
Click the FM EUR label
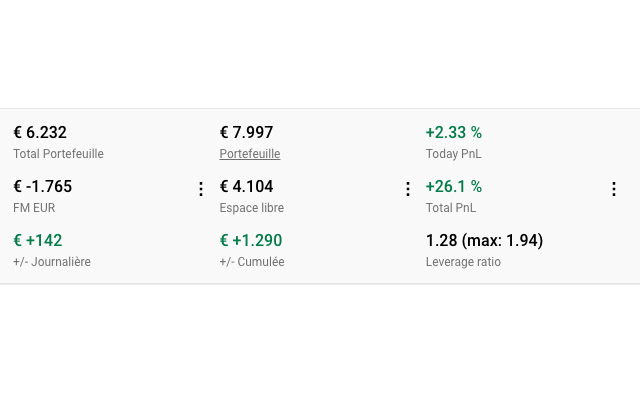[34, 208]
